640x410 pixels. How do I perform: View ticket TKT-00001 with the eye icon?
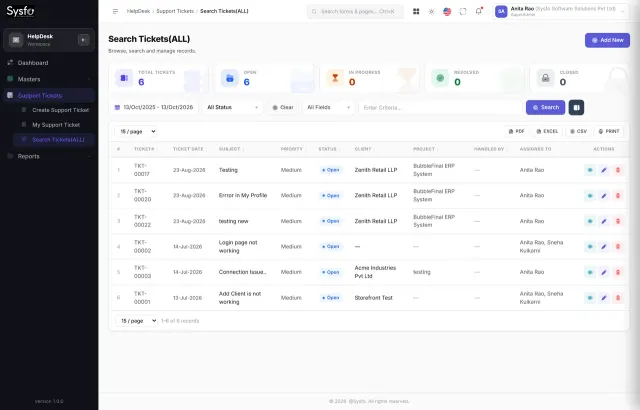tap(590, 298)
